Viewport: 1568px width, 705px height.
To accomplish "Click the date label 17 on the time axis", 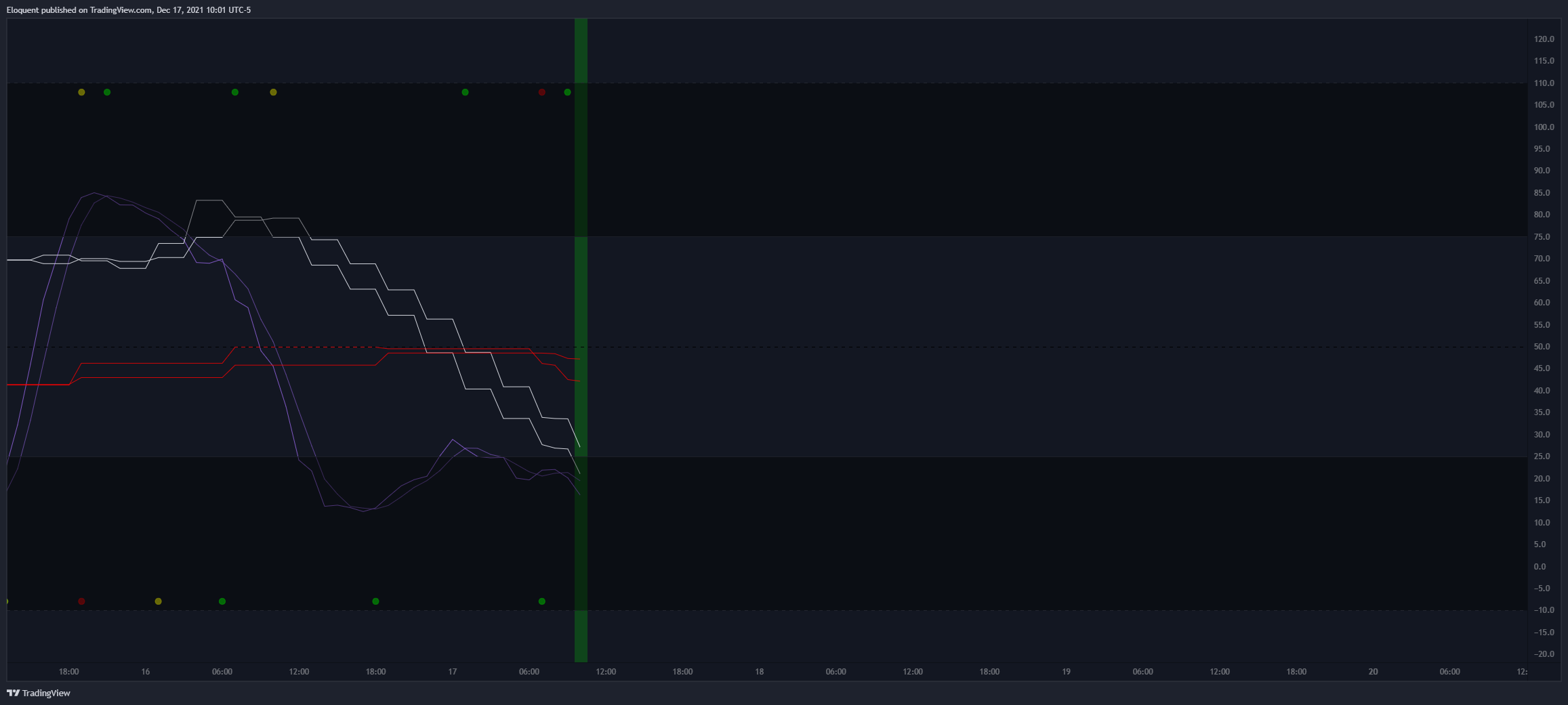I will point(453,672).
